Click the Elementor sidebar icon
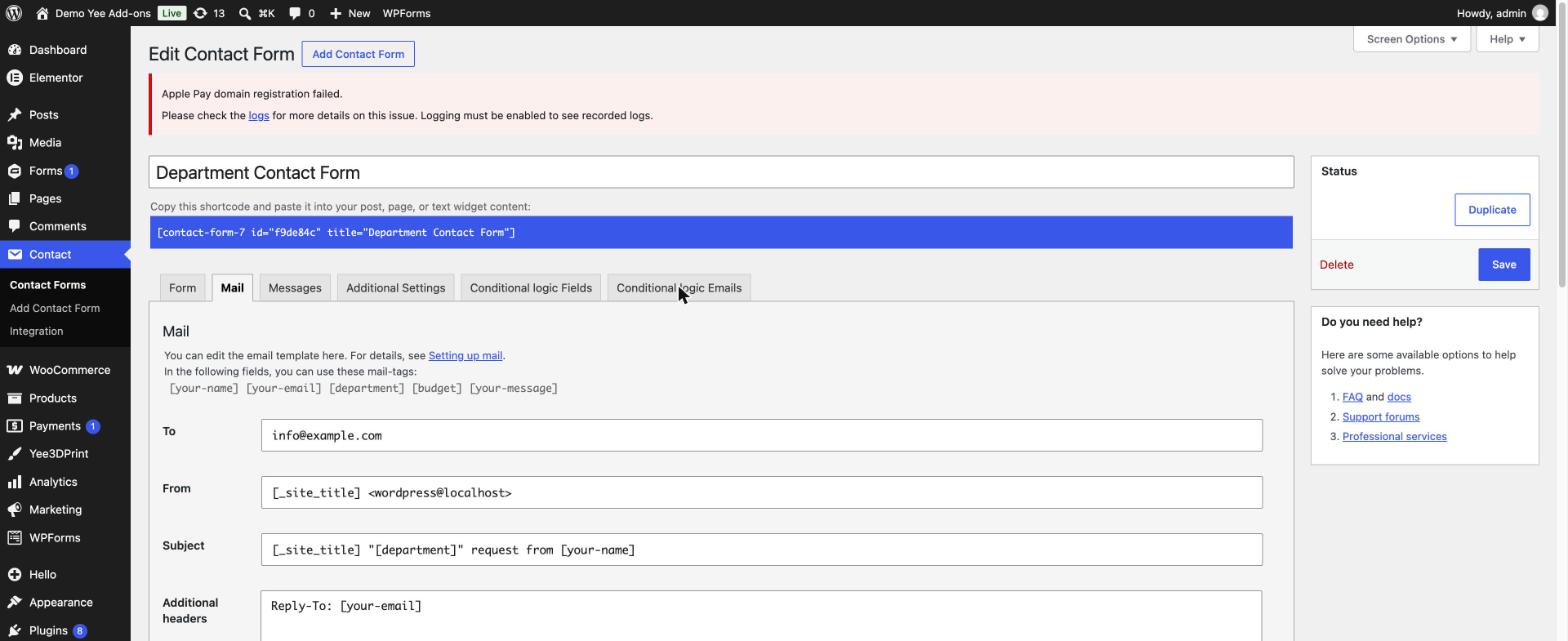1568x641 pixels. click(x=14, y=78)
